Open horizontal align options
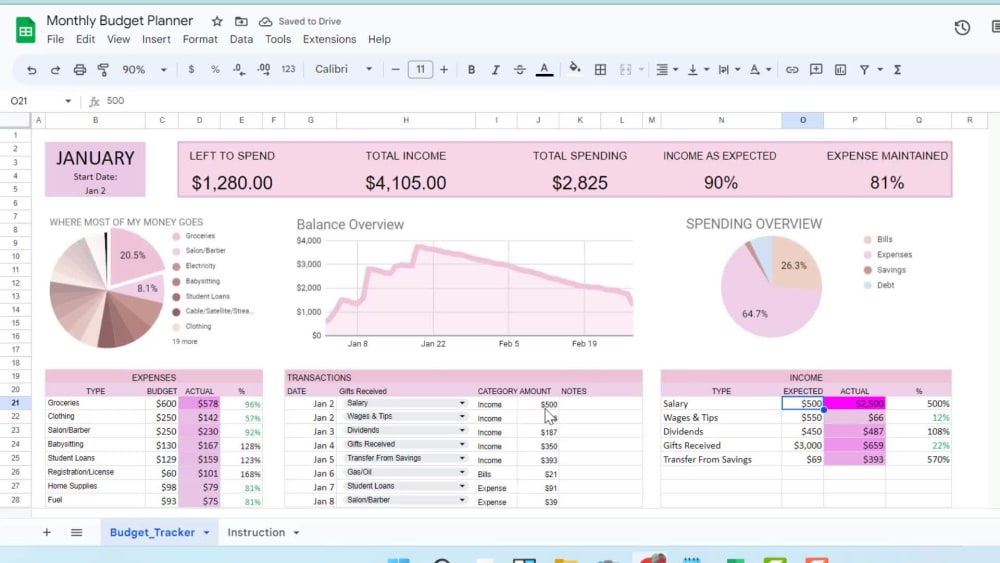 coord(666,69)
